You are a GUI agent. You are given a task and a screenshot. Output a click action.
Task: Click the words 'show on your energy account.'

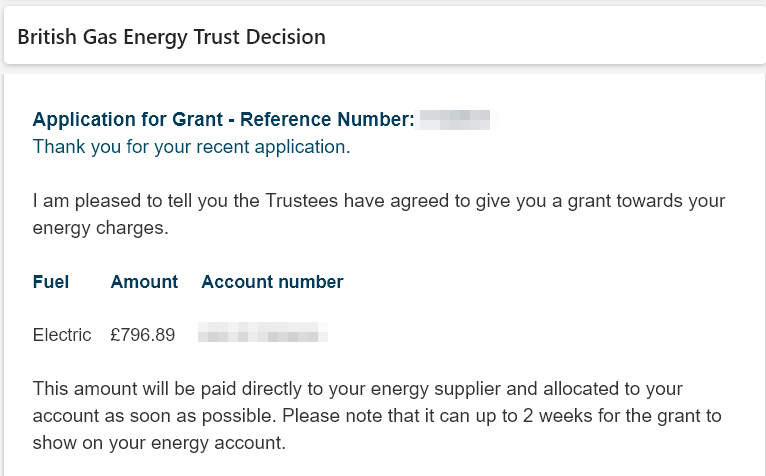point(159,443)
